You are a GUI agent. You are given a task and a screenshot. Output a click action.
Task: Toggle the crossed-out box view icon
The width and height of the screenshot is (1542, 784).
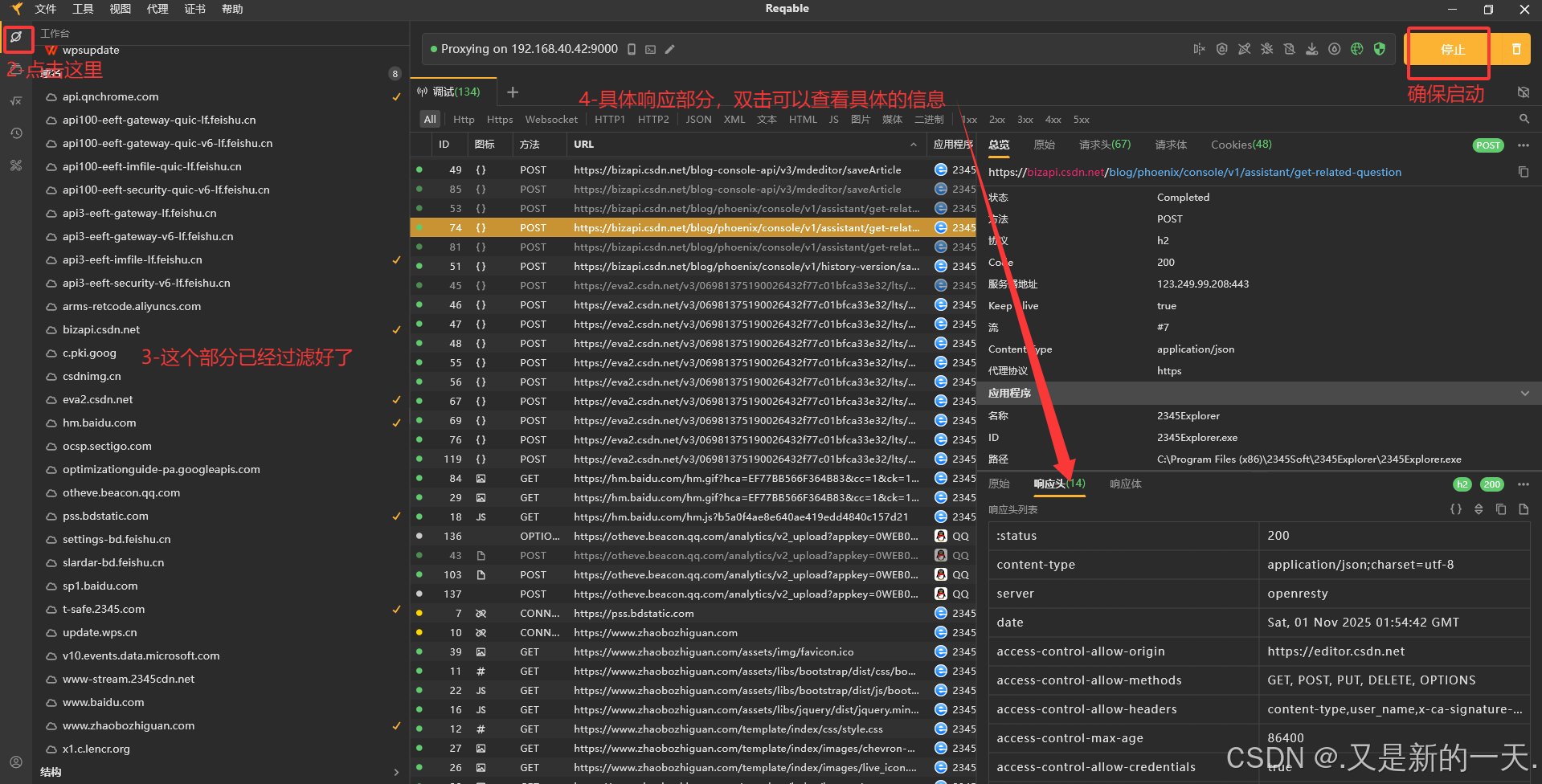pyautogui.click(x=1524, y=92)
